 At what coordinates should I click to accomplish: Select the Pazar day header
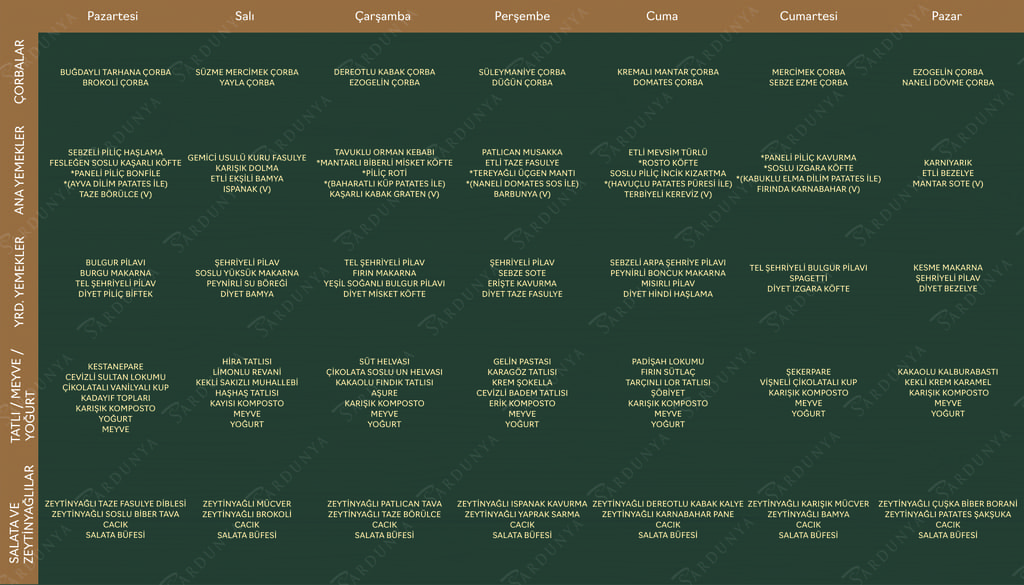pos(947,16)
